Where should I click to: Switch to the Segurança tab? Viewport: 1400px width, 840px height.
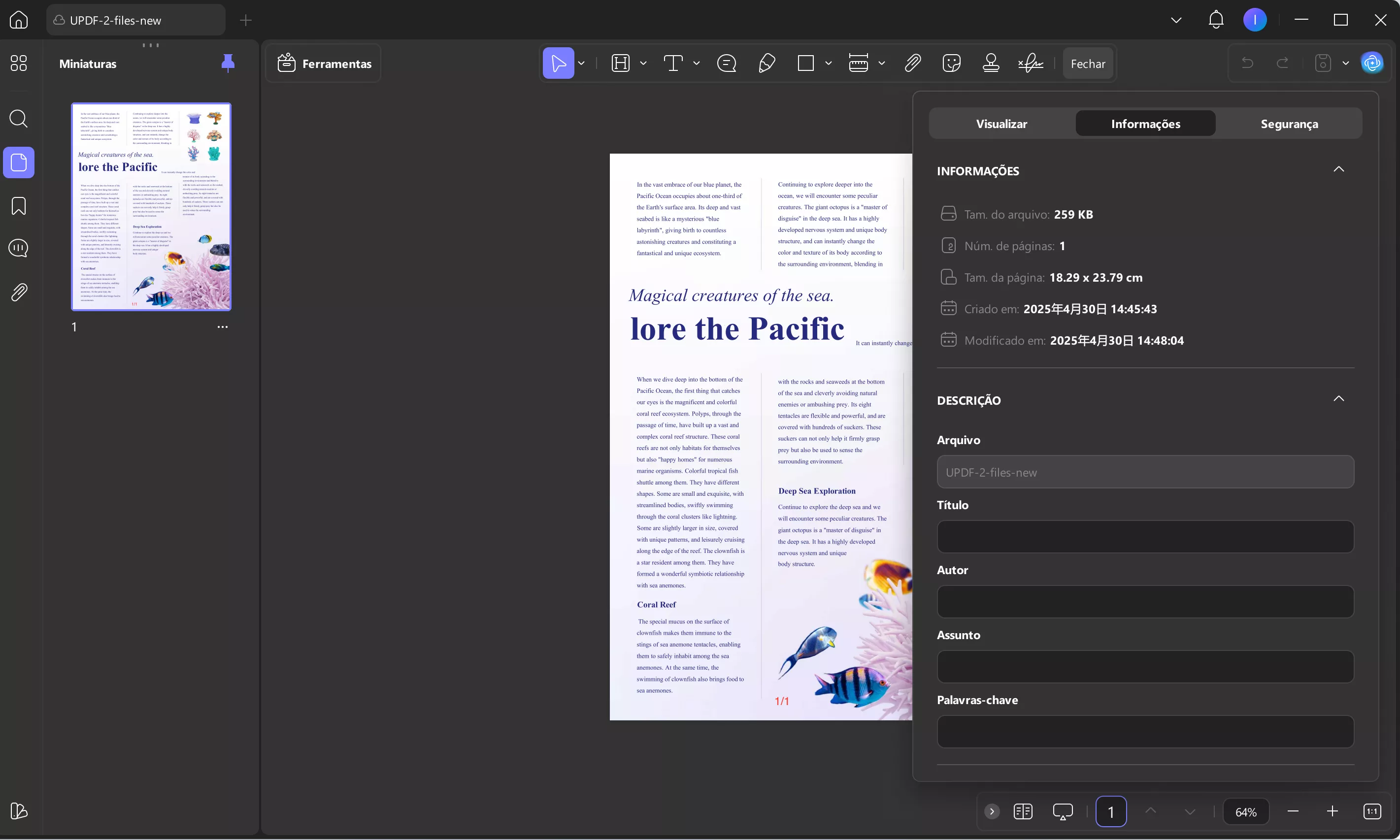click(x=1289, y=124)
